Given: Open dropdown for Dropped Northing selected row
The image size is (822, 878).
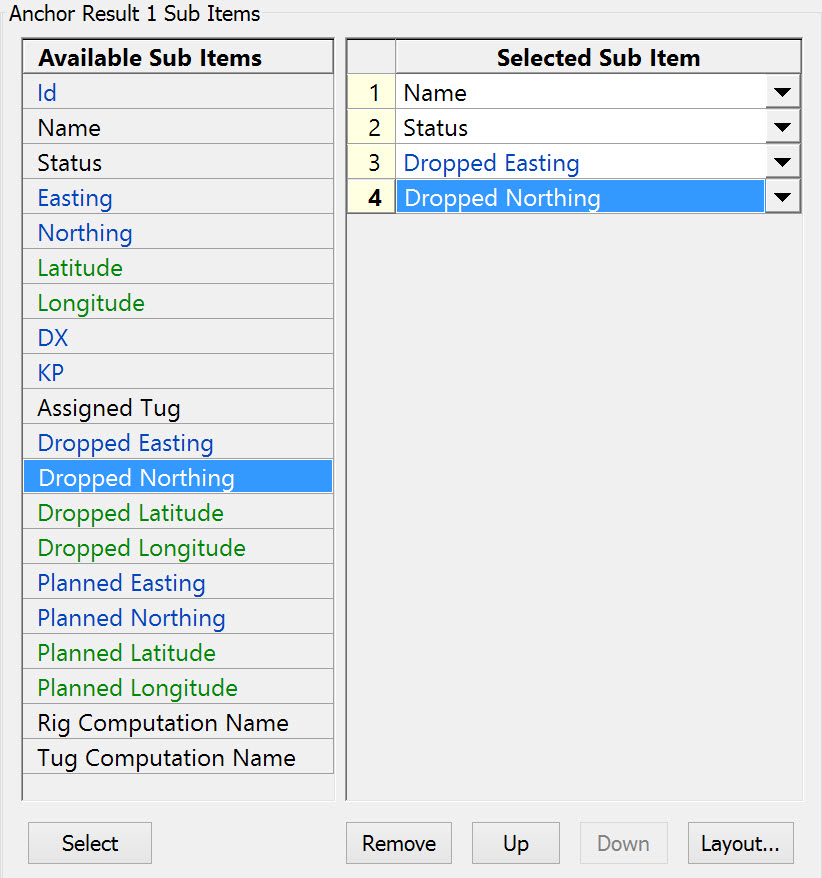Looking at the screenshot, I should coord(782,198).
